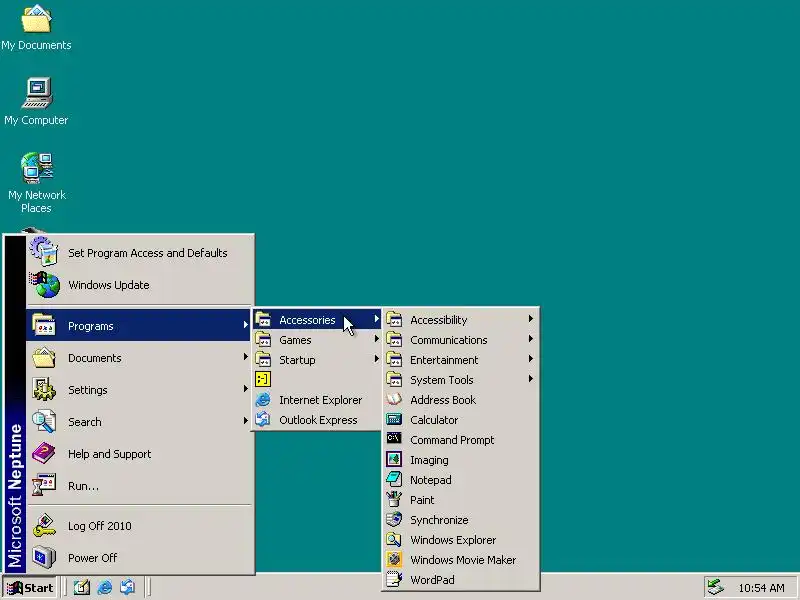The image size is (800, 600).
Task: Launch Outlook Express from Quick Launch bar
Action: (128, 587)
